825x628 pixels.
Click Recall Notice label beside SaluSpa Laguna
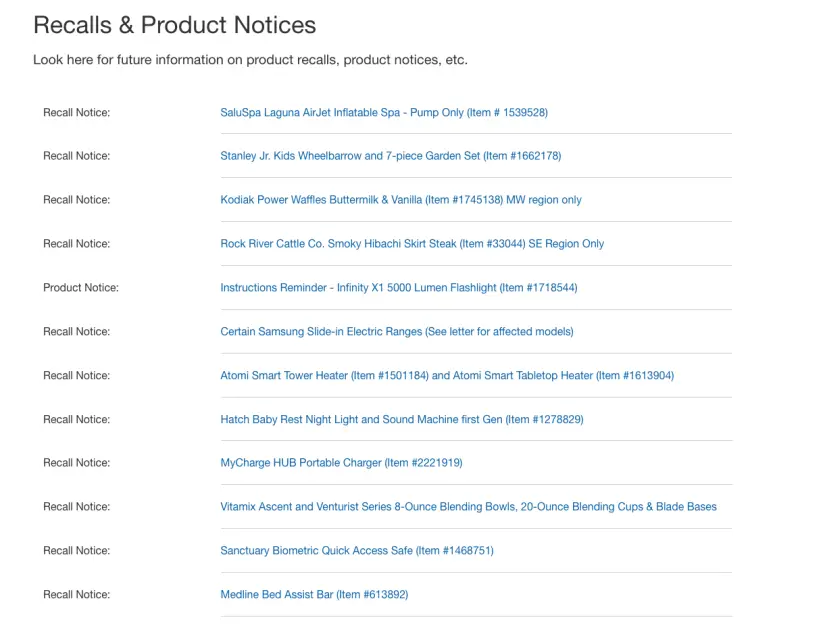coord(76,113)
